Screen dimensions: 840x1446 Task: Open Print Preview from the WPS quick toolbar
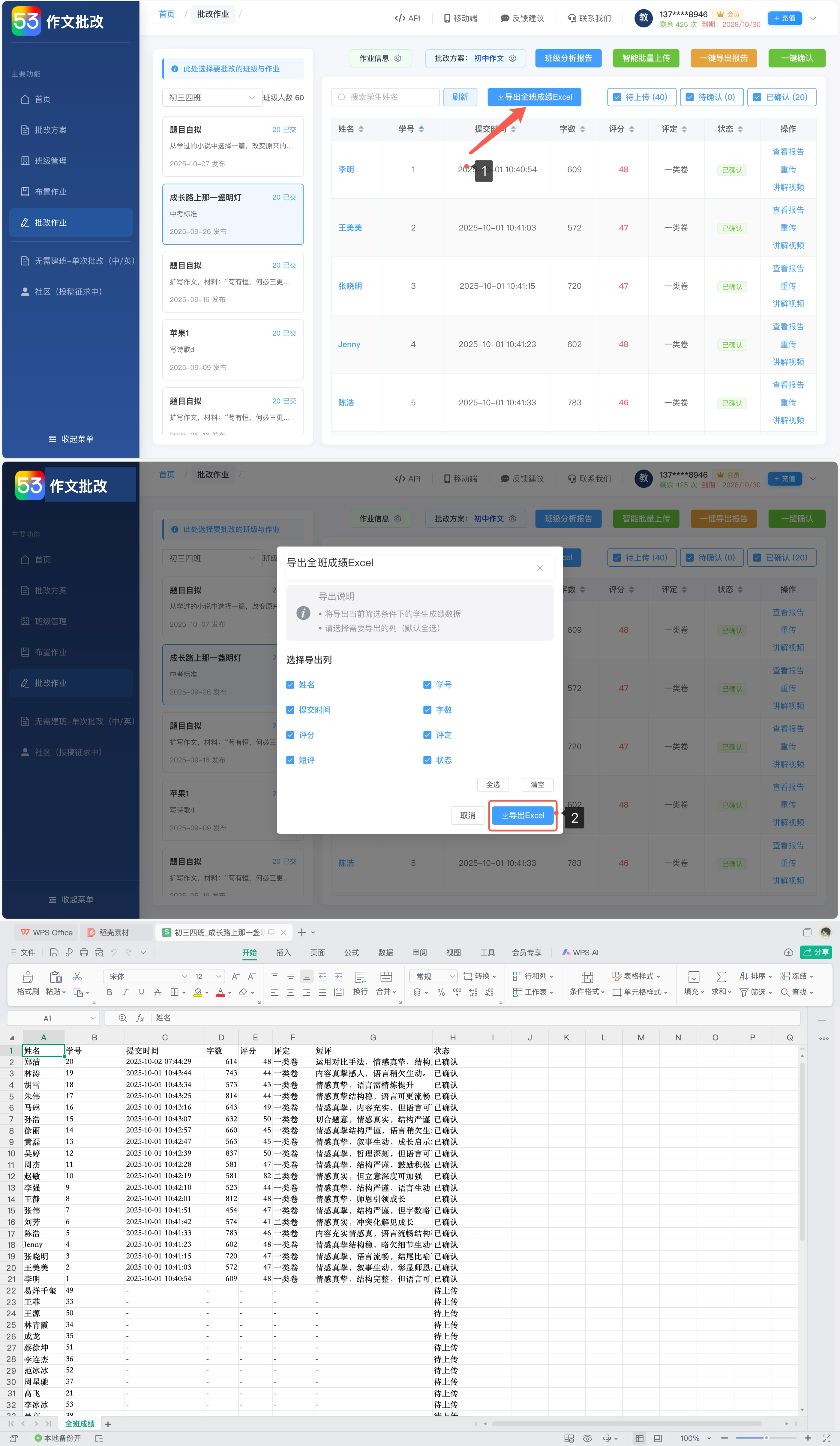tap(99, 952)
